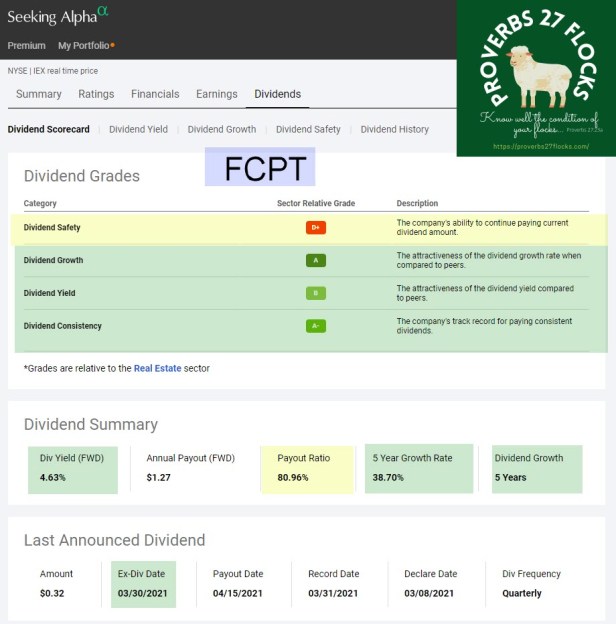Go to the Dividend Yield sub-tab

click(138, 129)
